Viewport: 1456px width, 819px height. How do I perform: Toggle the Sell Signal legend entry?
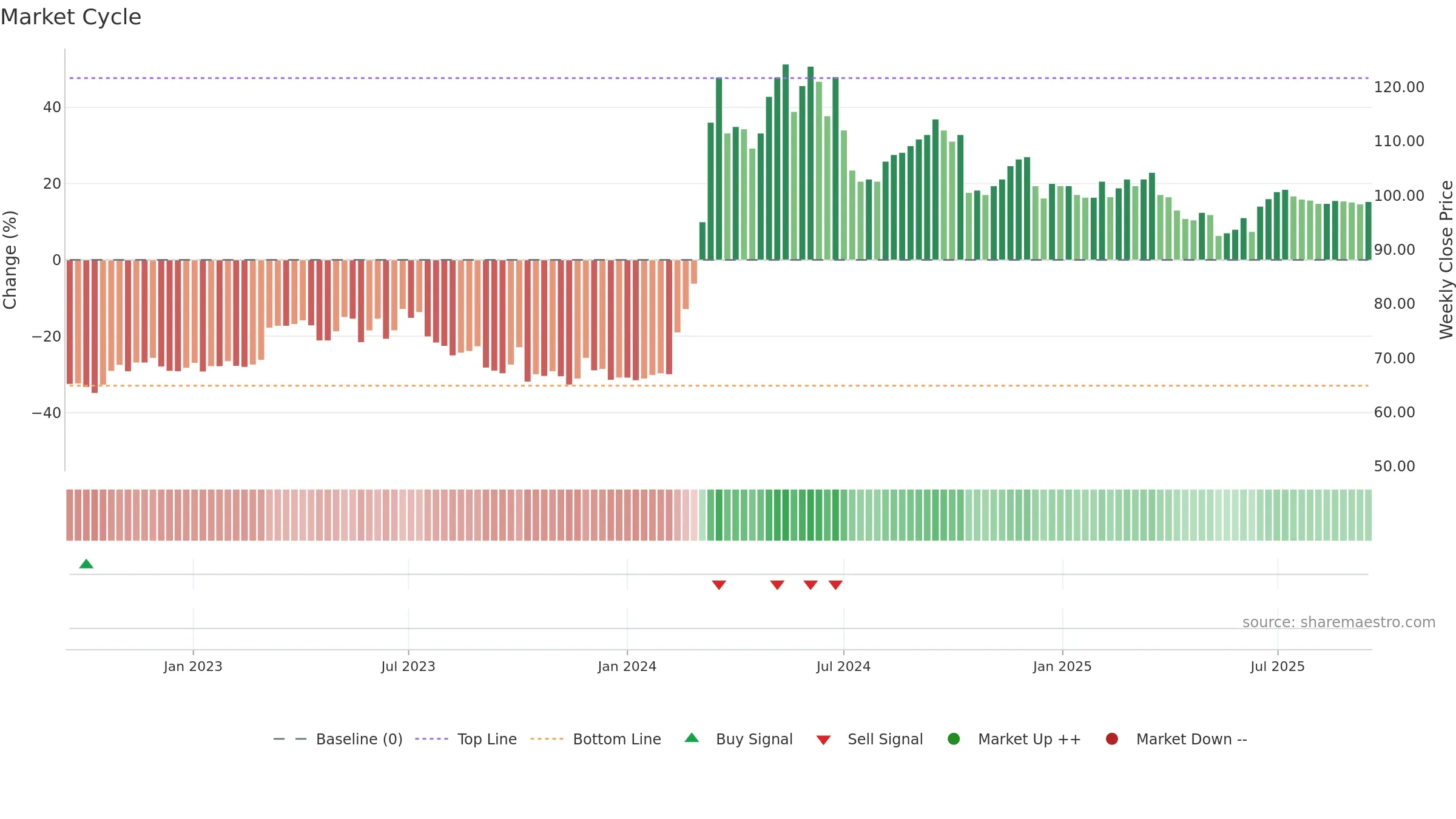pyautogui.click(x=869, y=739)
